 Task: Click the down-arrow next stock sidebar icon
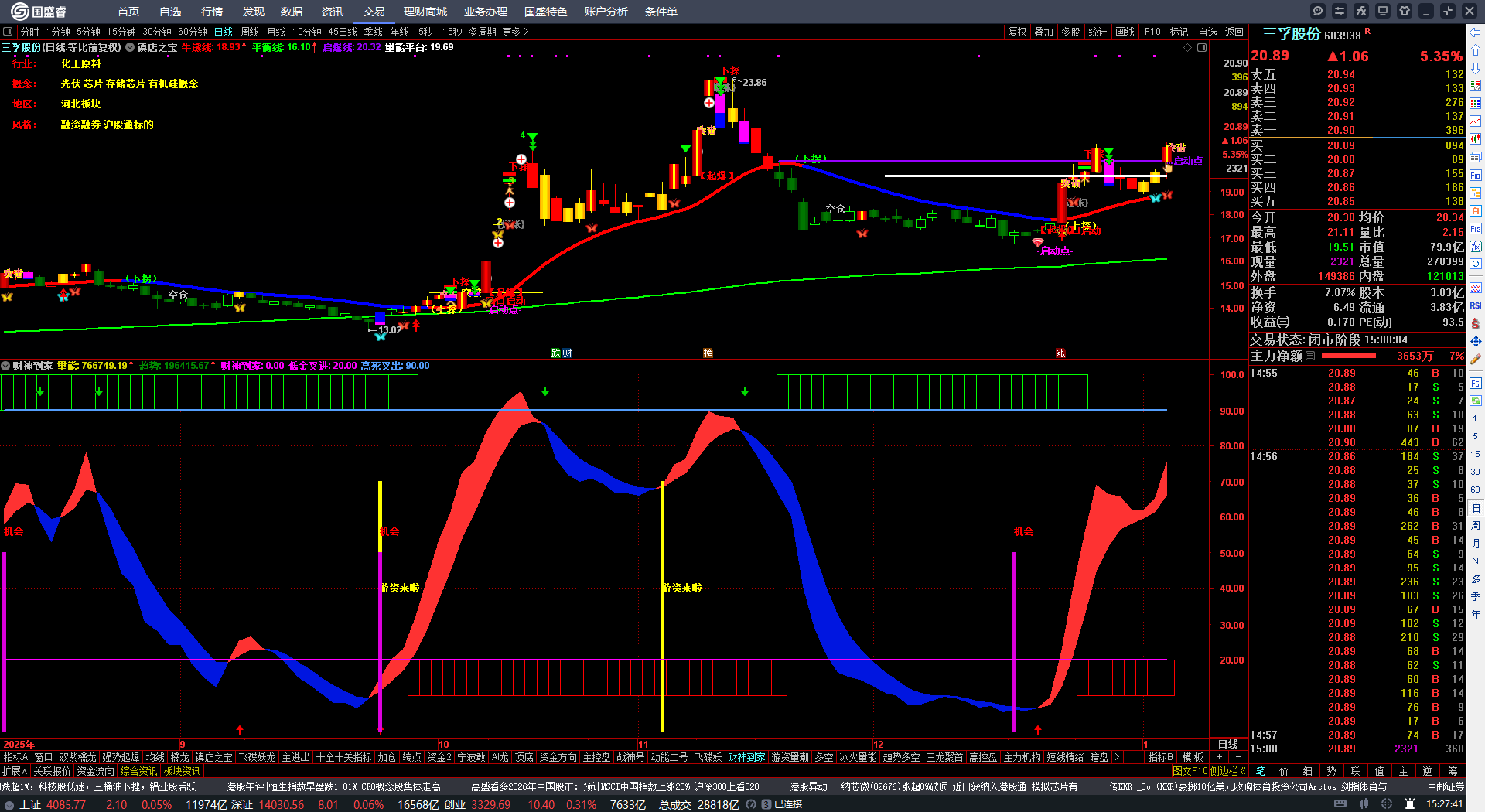click(1476, 68)
